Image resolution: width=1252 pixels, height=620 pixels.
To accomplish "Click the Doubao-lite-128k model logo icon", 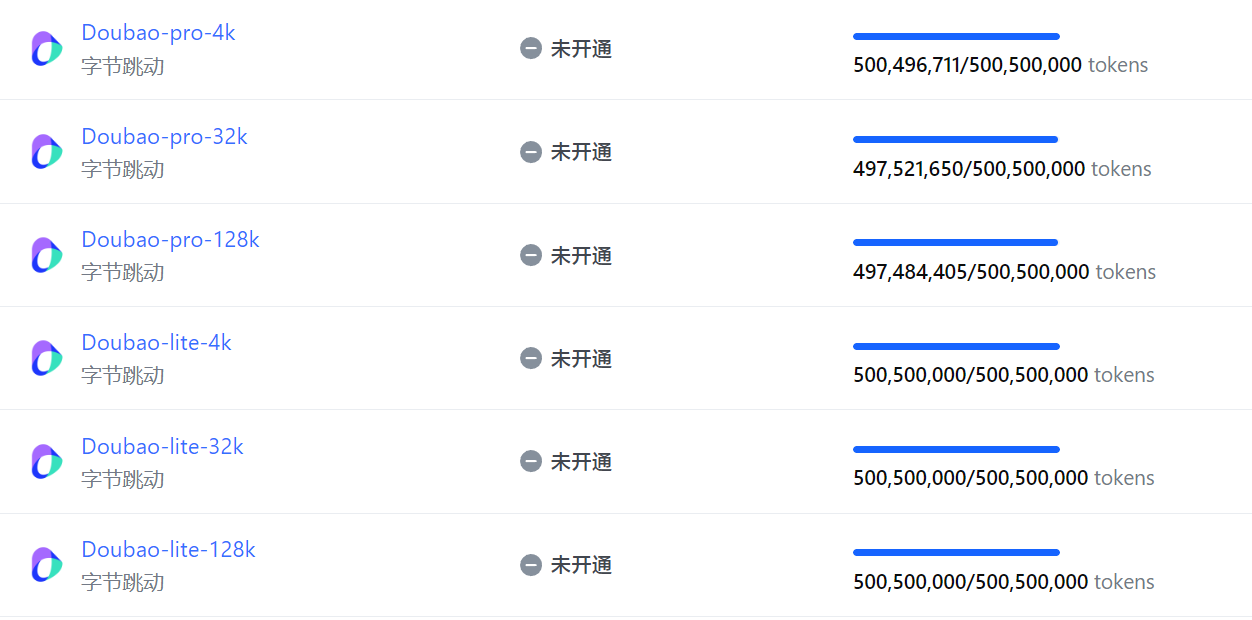I will [x=46, y=565].
